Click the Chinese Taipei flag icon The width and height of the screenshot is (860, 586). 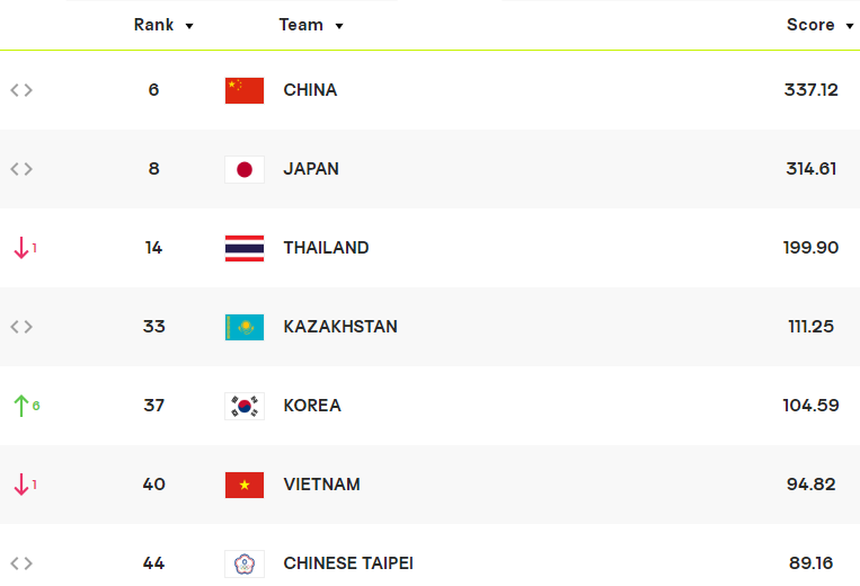(244, 564)
